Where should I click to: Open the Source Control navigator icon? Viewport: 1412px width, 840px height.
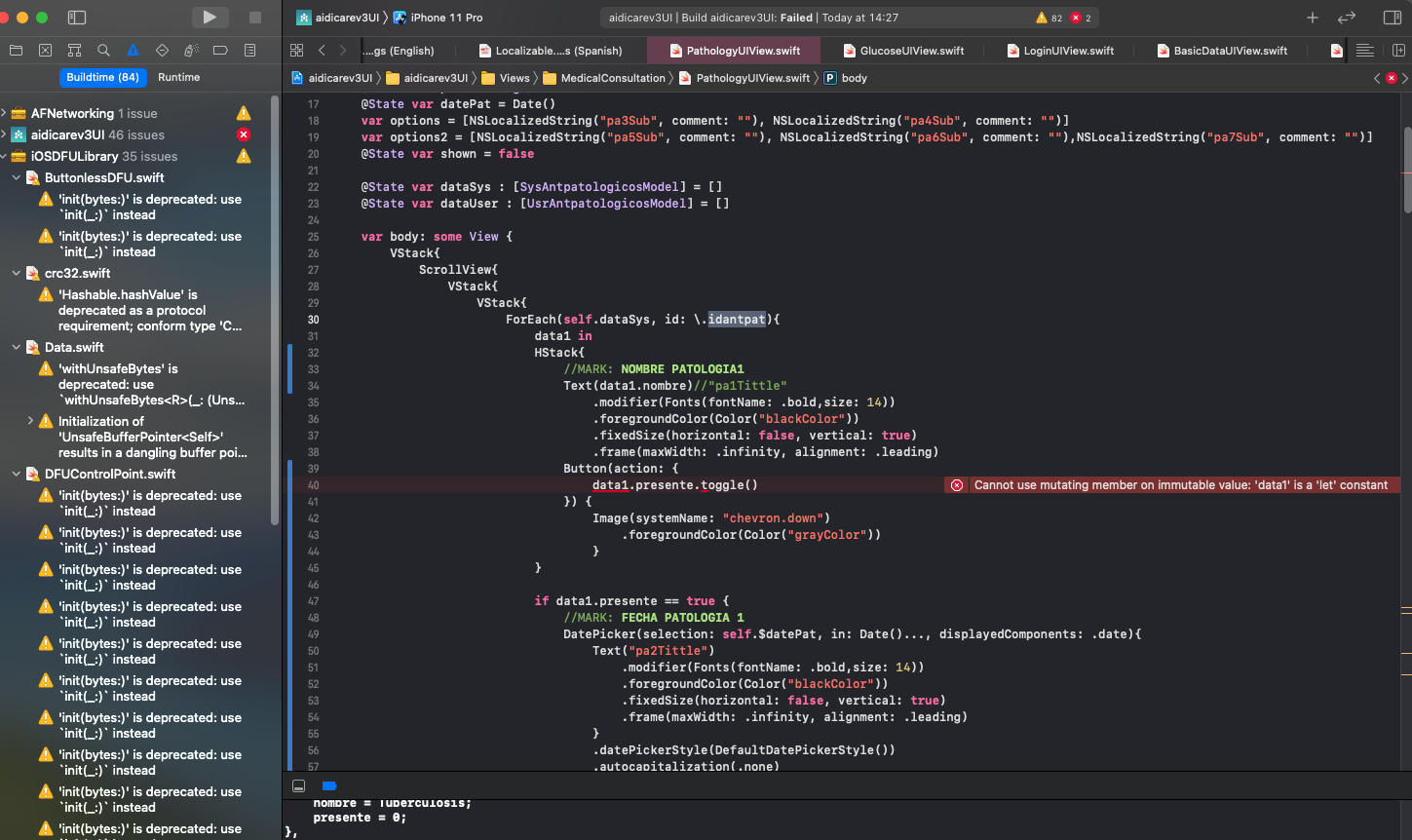[x=45, y=50]
